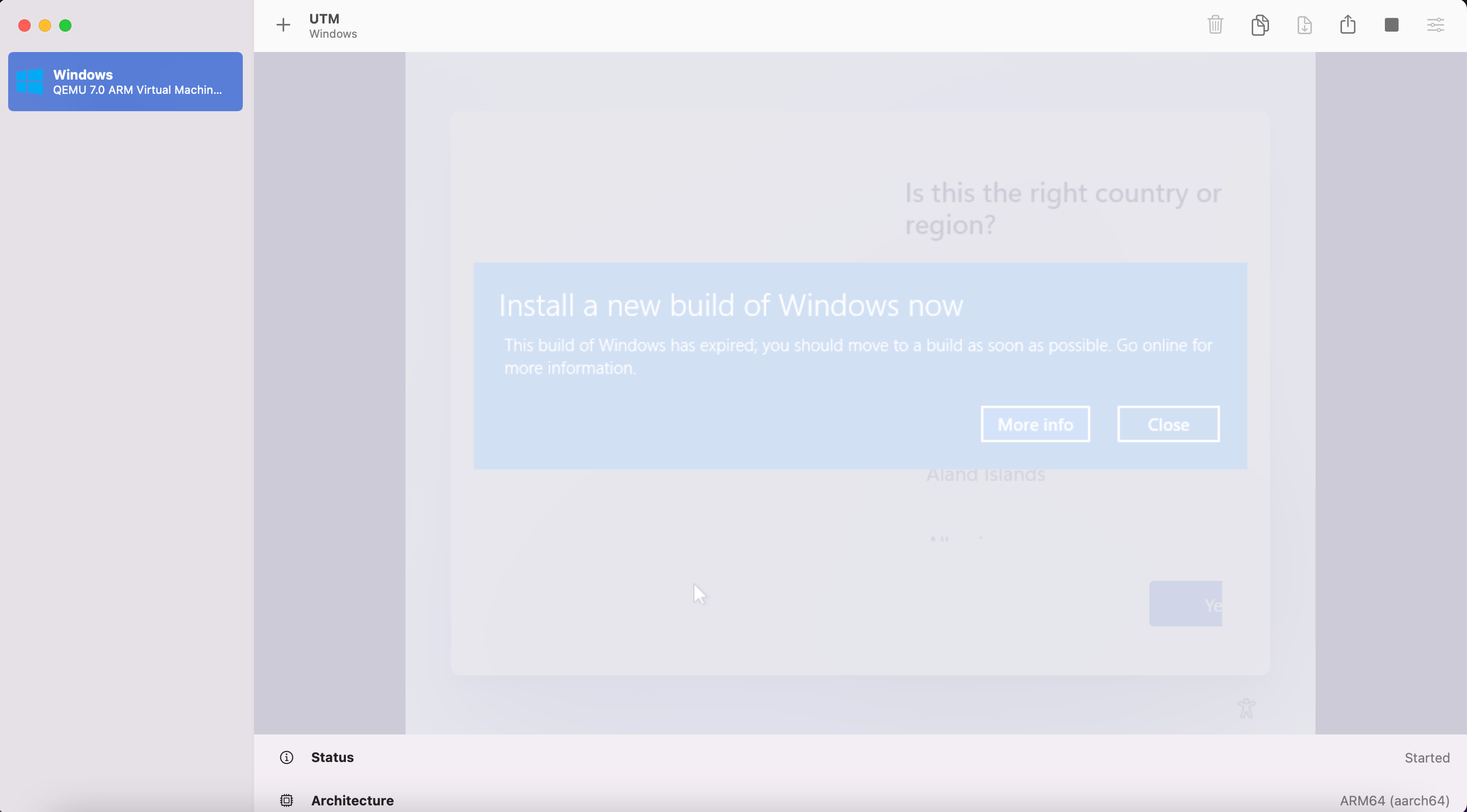Click the More info button

click(x=1035, y=424)
